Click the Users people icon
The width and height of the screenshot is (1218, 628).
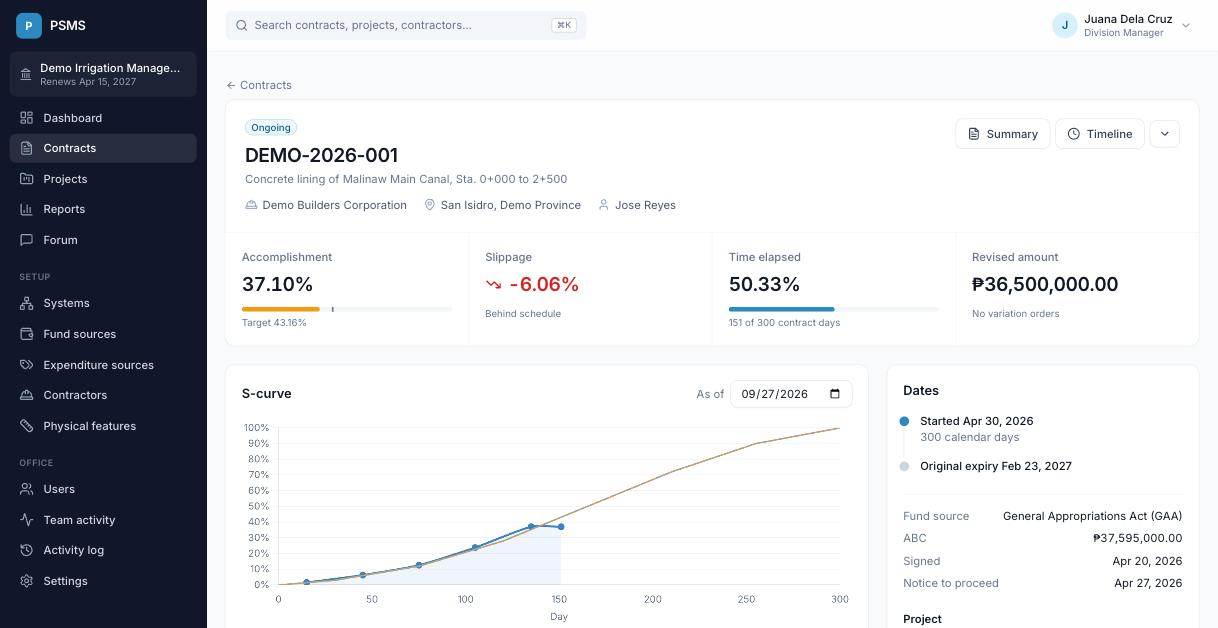pos(27,489)
